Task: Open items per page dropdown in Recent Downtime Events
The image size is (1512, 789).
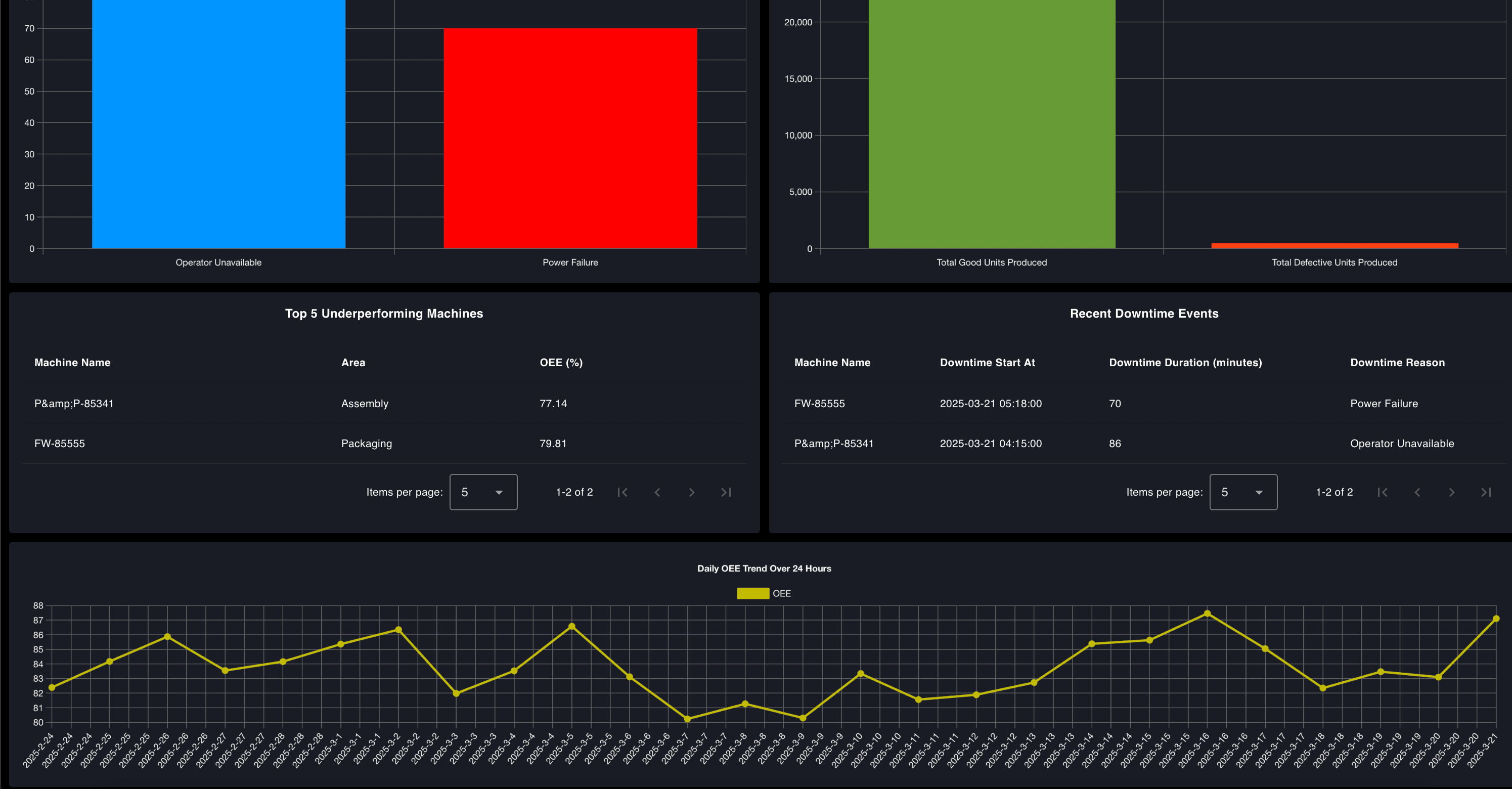Action: coord(1243,492)
